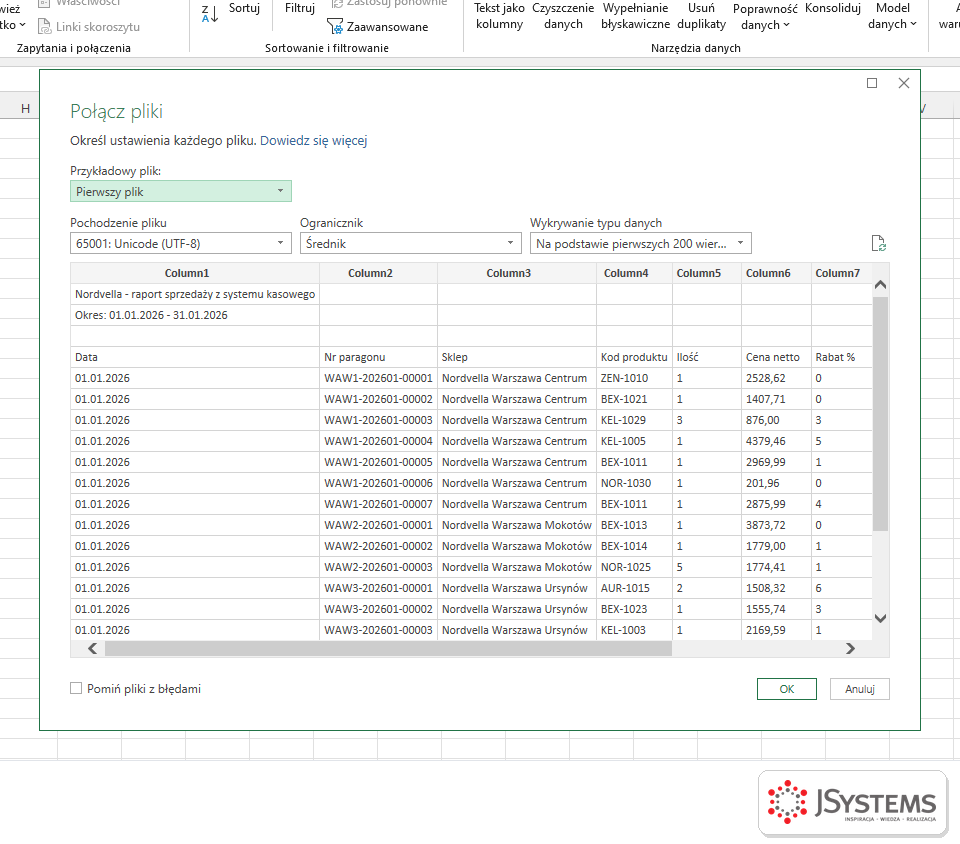
Task: Click product code ZEN-1010 cell
Action: tap(634, 378)
